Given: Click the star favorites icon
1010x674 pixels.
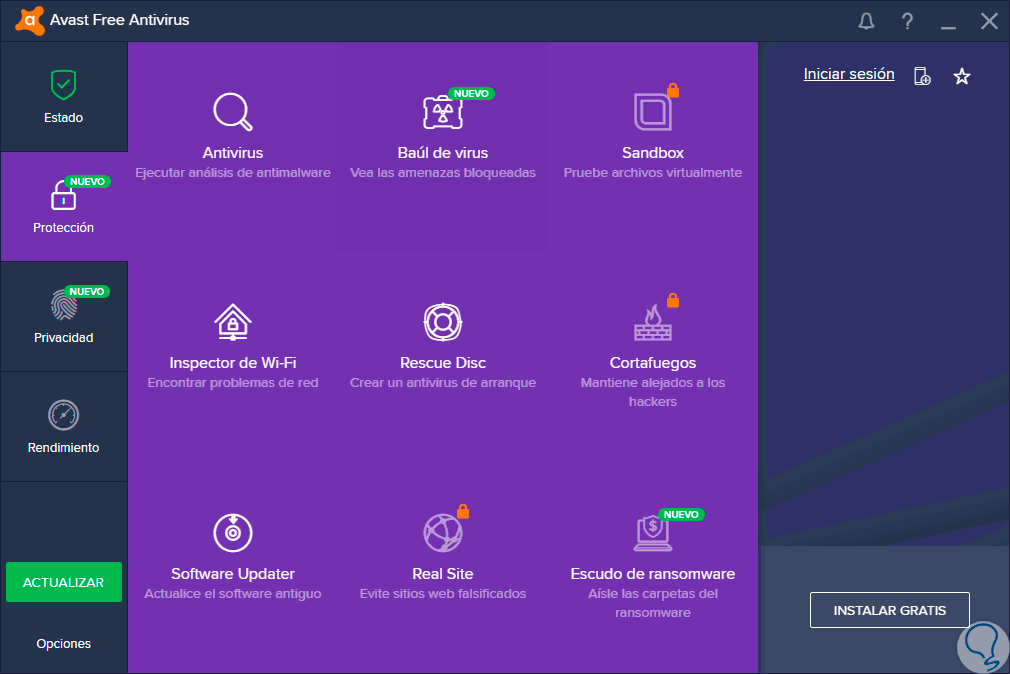Looking at the screenshot, I should click(962, 77).
